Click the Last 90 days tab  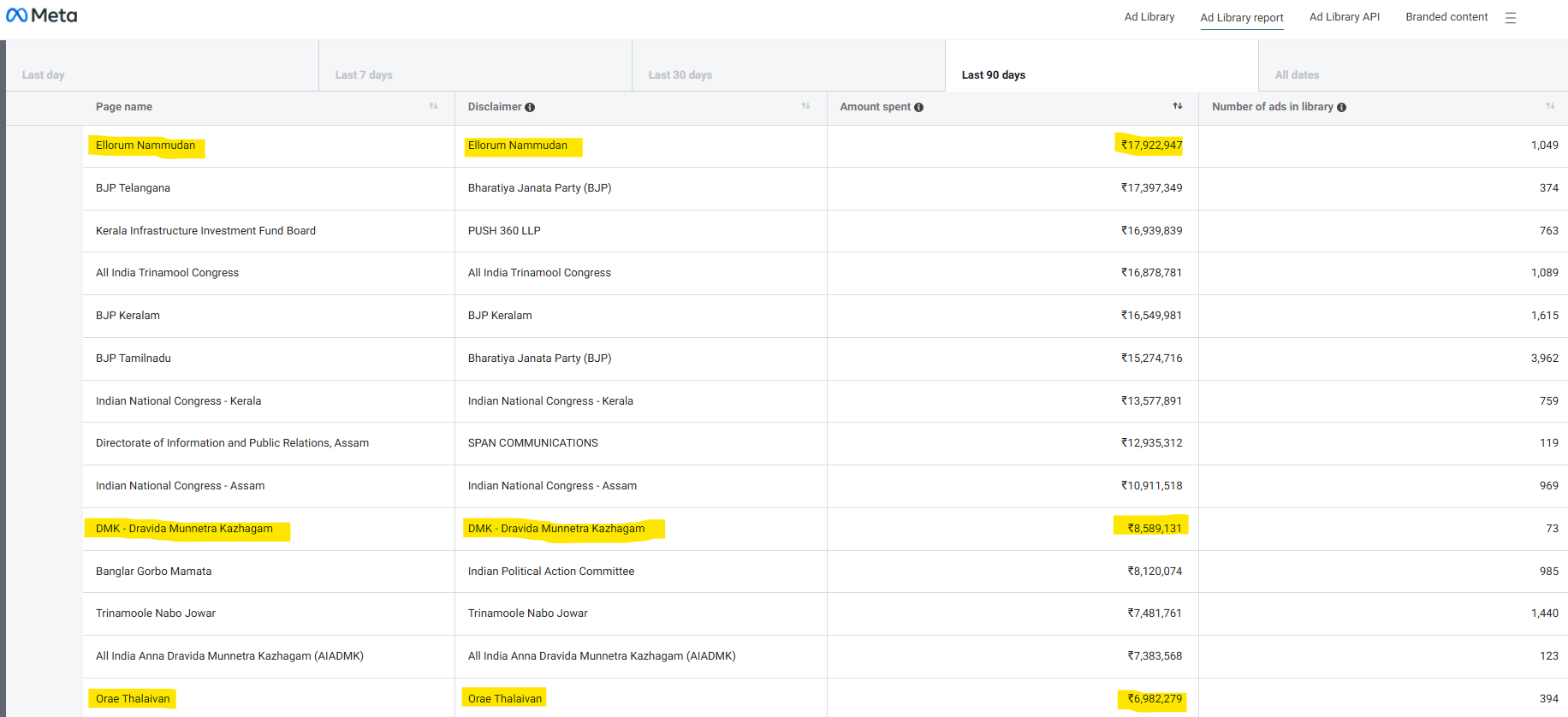pyautogui.click(x=993, y=75)
